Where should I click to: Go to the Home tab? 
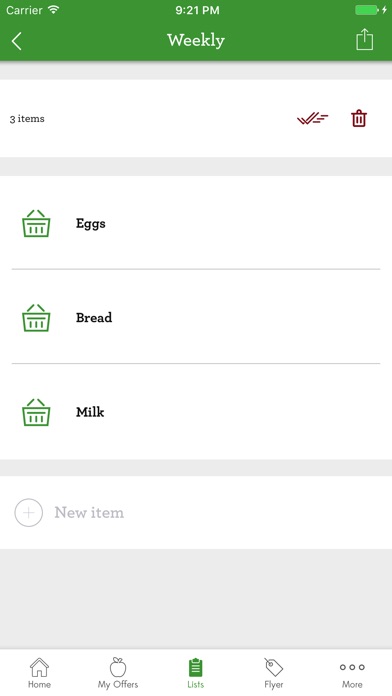[39, 673]
